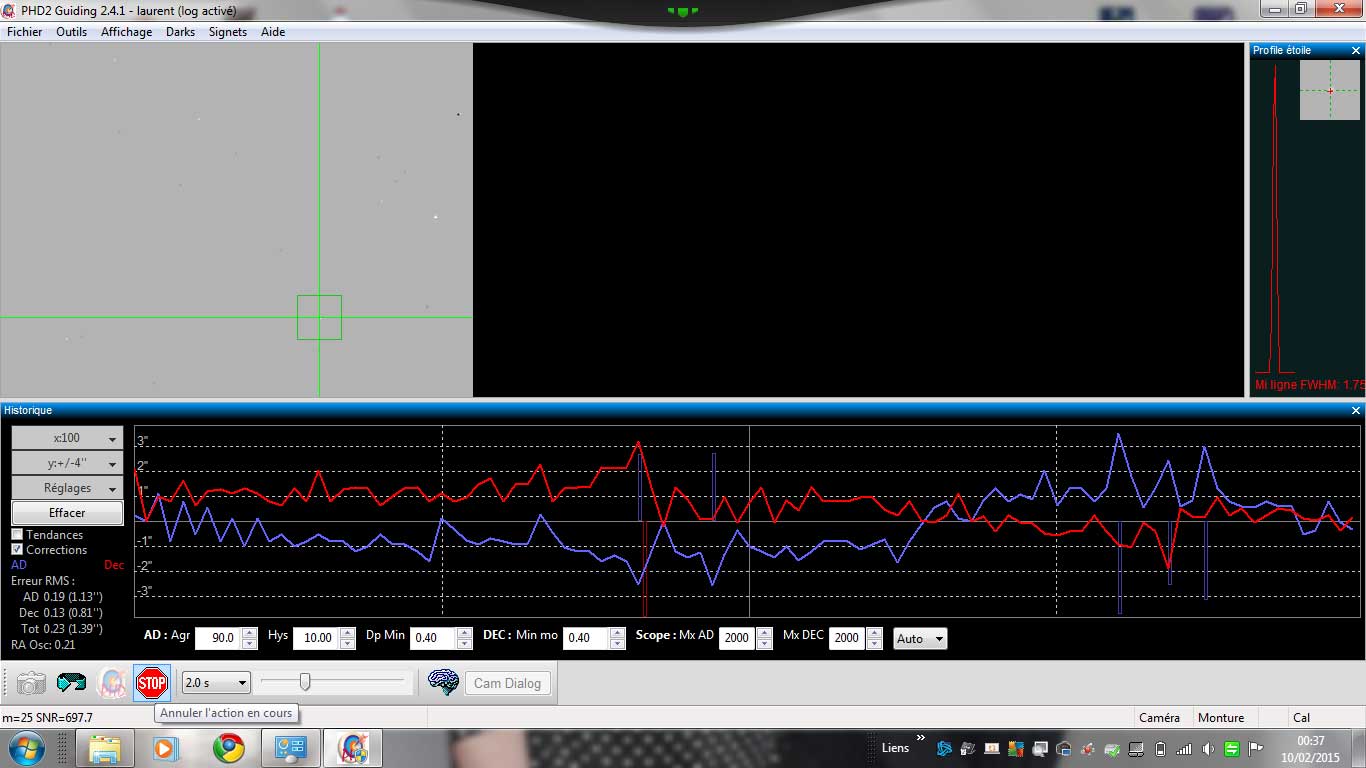This screenshot has width=1366, height=768.
Task: Click the camera connect equipment icon
Action: 31,683
